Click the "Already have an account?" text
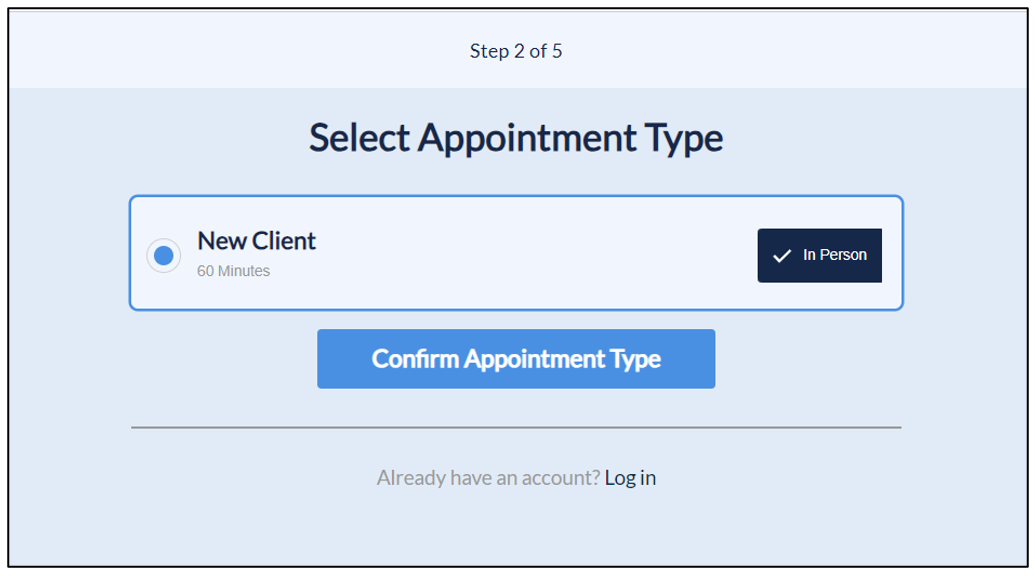 (x=488, y=478)
